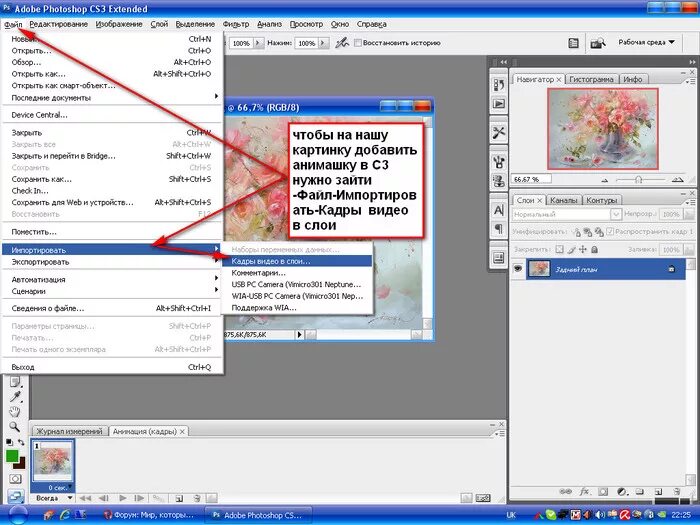
Task: Open the Нажим flow percentage arrow
Action: click(x=324, y=43)
